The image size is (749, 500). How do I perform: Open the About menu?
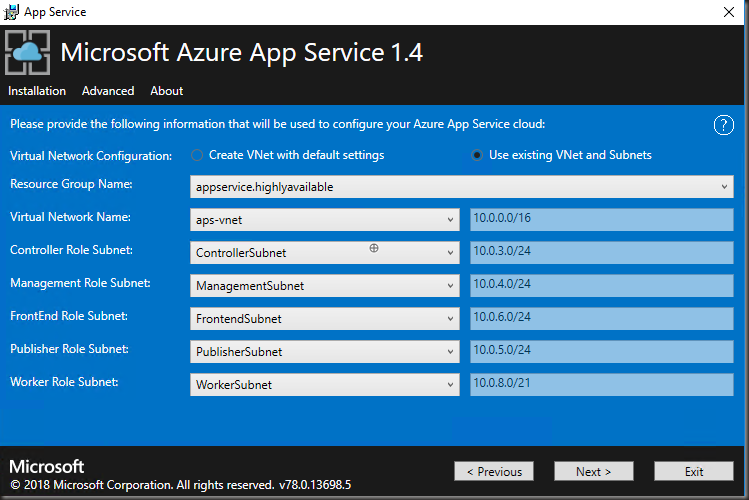click(x=166, y=91)
